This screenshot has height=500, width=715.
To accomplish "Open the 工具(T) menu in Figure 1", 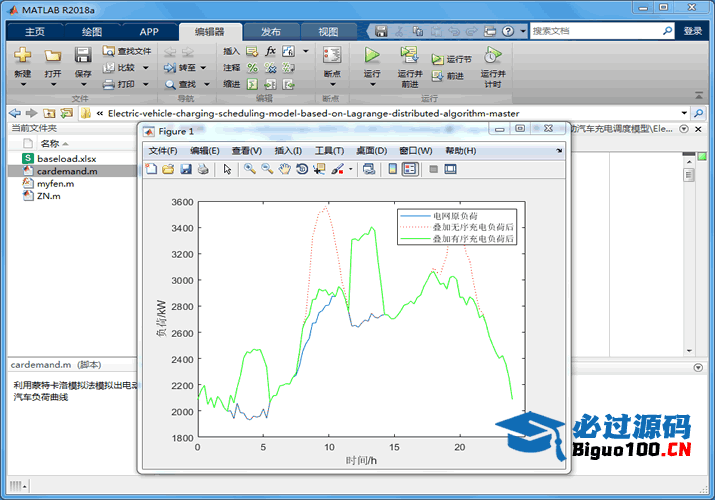I will [329, 150].
